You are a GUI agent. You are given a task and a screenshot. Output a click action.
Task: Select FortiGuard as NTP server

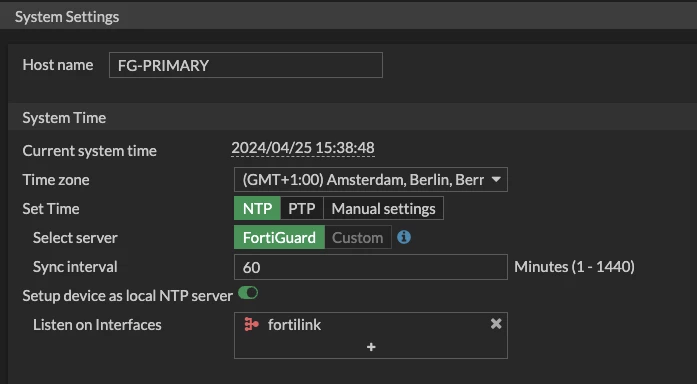[279, 237]
